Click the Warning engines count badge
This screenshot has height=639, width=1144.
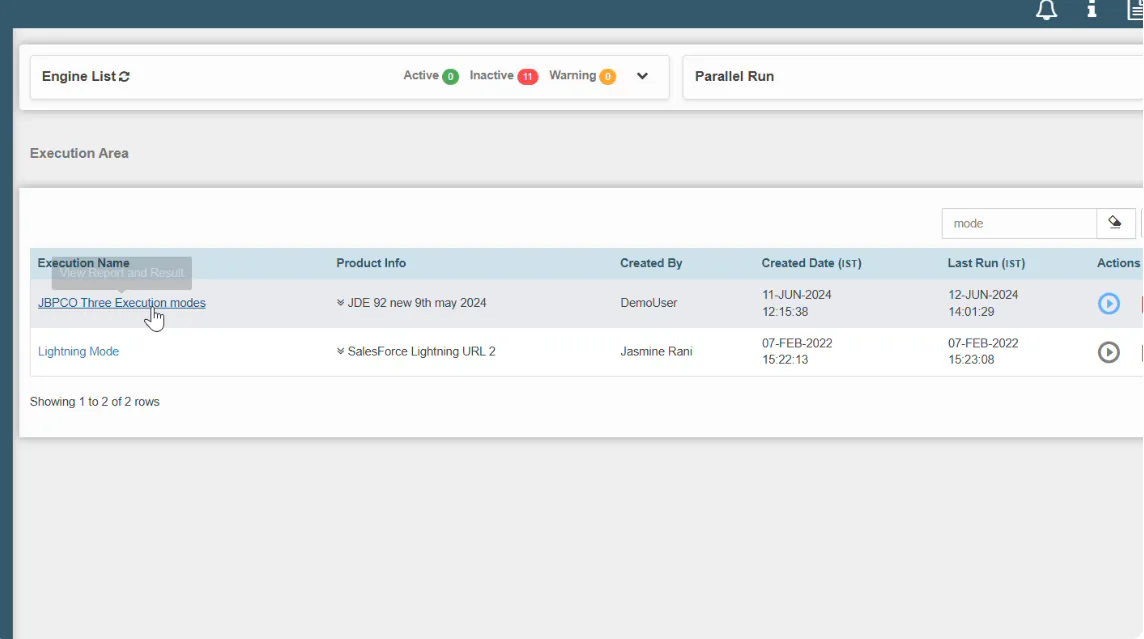tap(607, 77)
